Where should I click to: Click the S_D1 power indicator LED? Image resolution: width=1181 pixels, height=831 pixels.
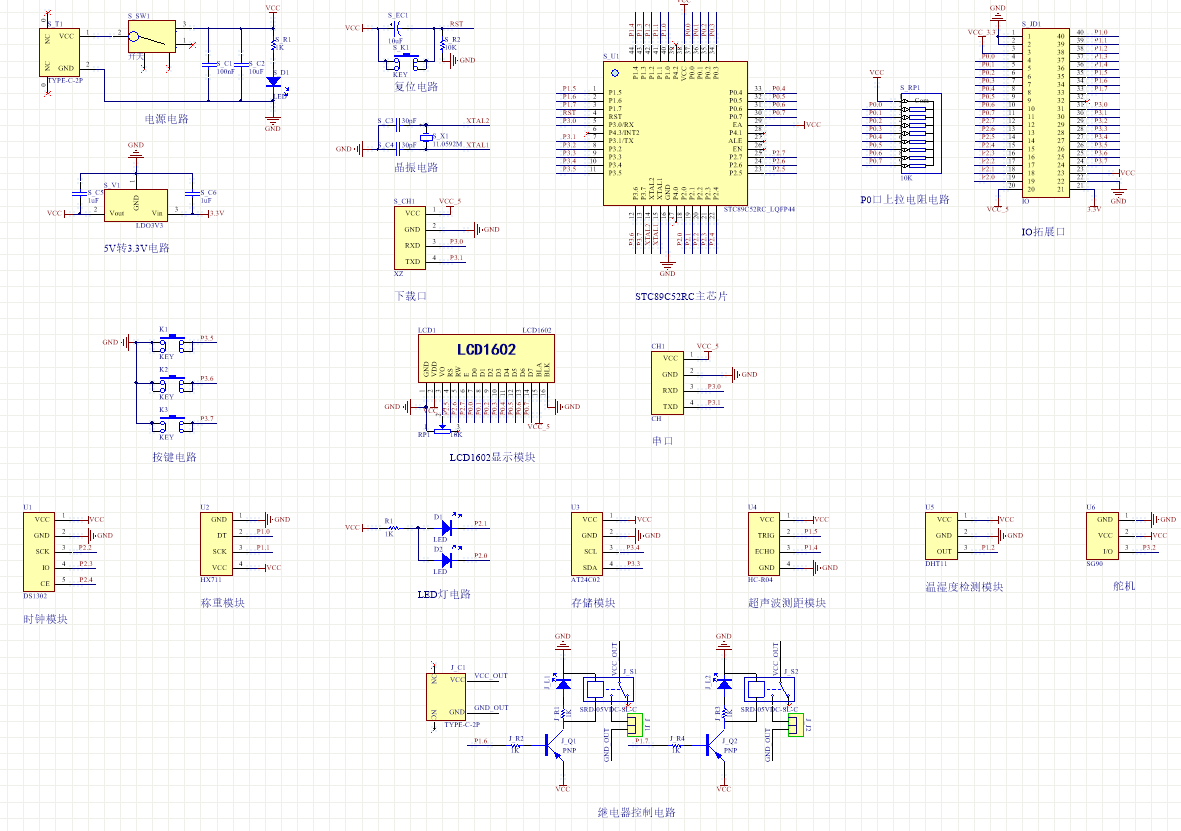pos(273,81)
